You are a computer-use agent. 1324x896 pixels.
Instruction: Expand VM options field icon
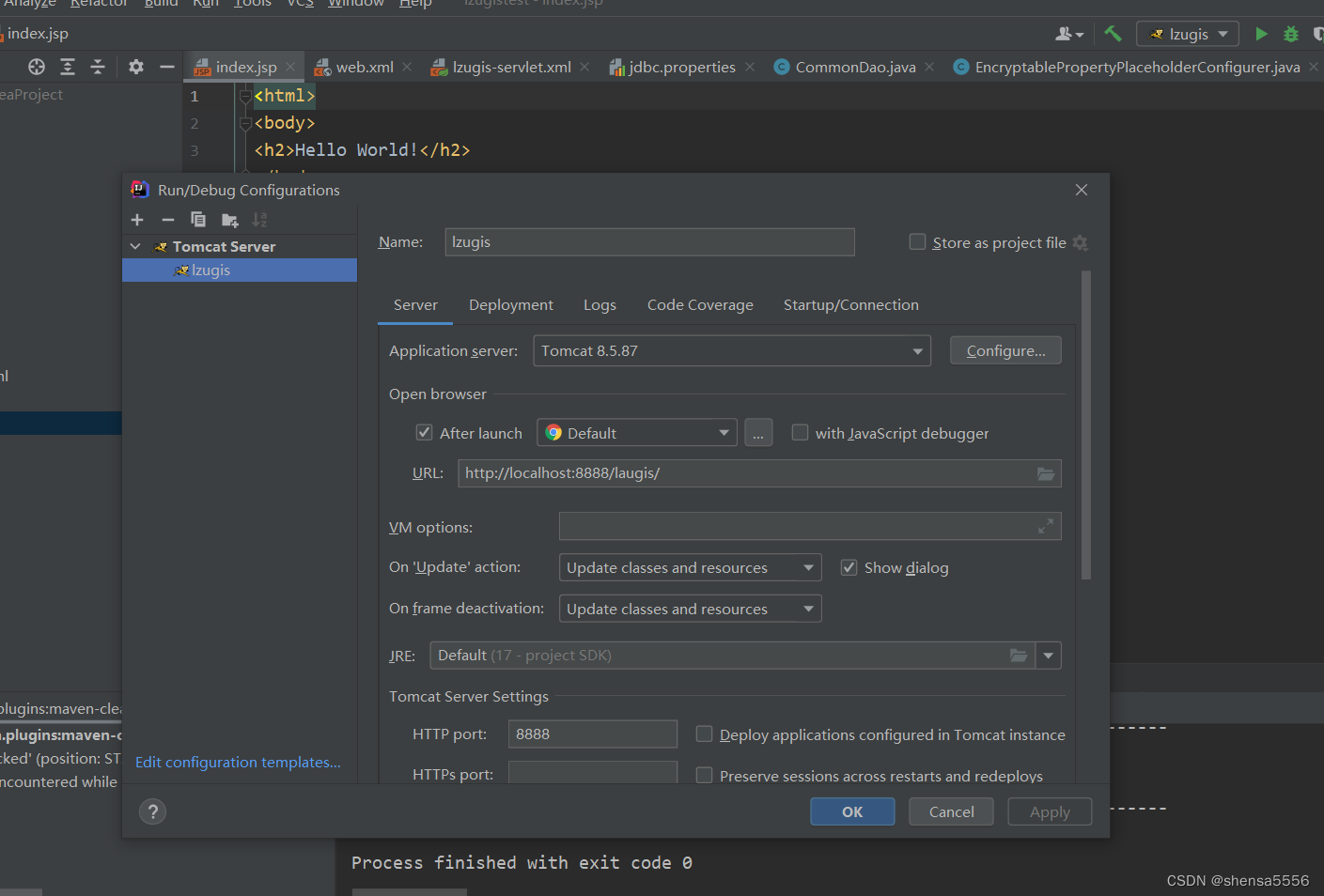(x=1046, y=526)
